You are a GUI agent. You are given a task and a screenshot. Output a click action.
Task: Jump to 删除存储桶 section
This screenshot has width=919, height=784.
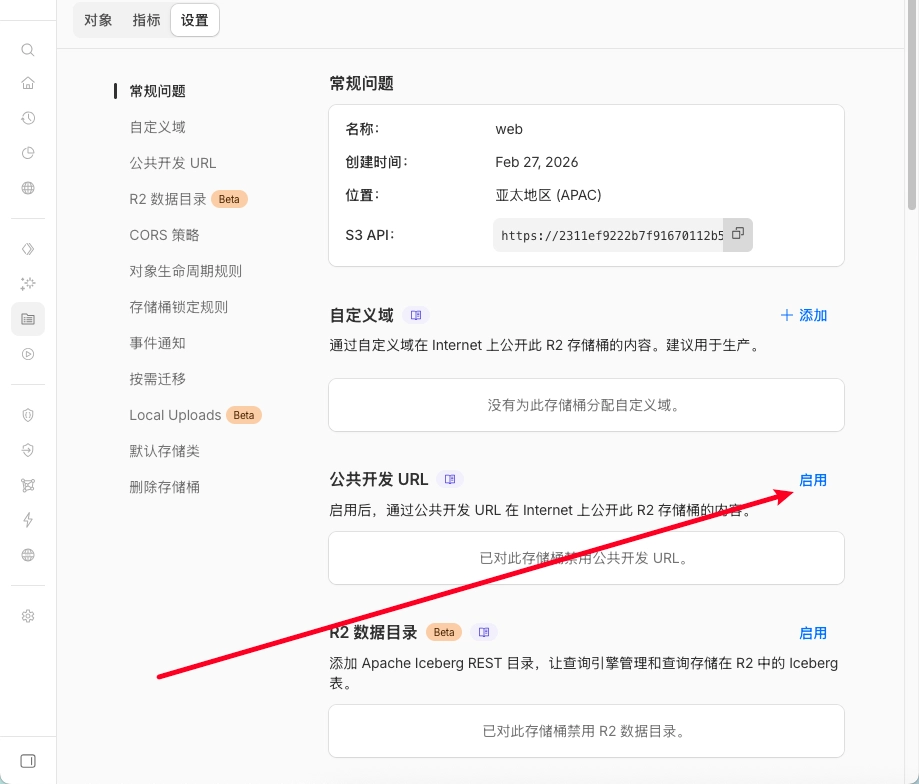coord(164,487)
